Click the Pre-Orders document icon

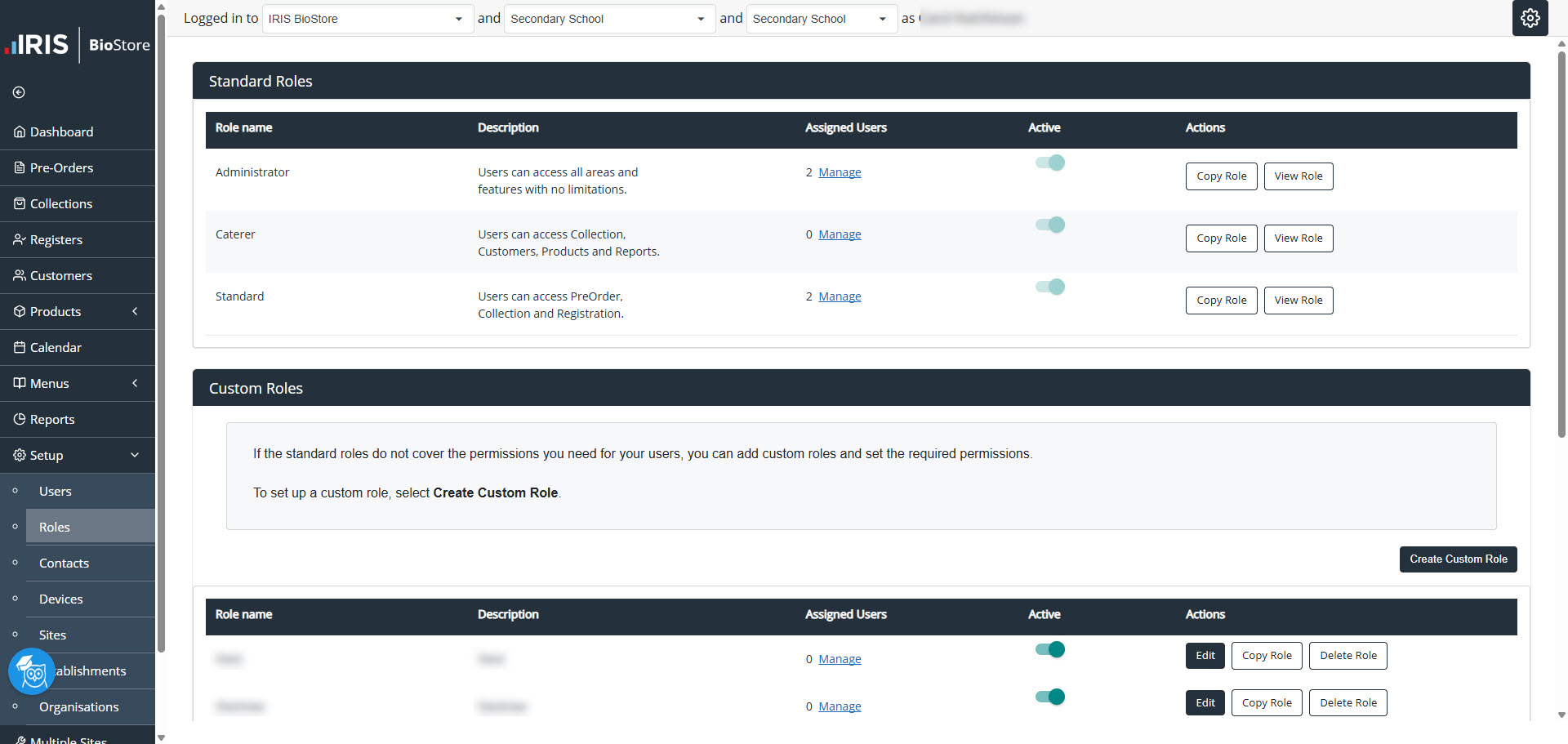[x=20, y=167]
